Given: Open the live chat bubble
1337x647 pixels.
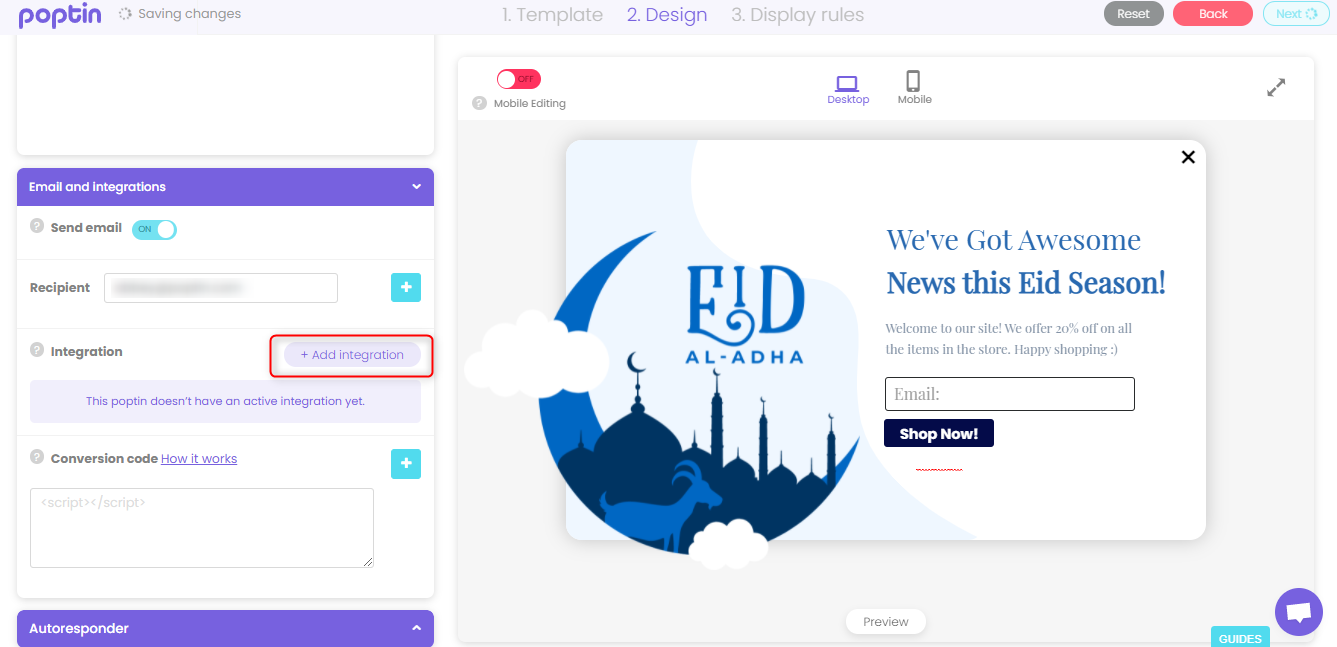Looking at the screenshot, I should tap(1299, 612).
